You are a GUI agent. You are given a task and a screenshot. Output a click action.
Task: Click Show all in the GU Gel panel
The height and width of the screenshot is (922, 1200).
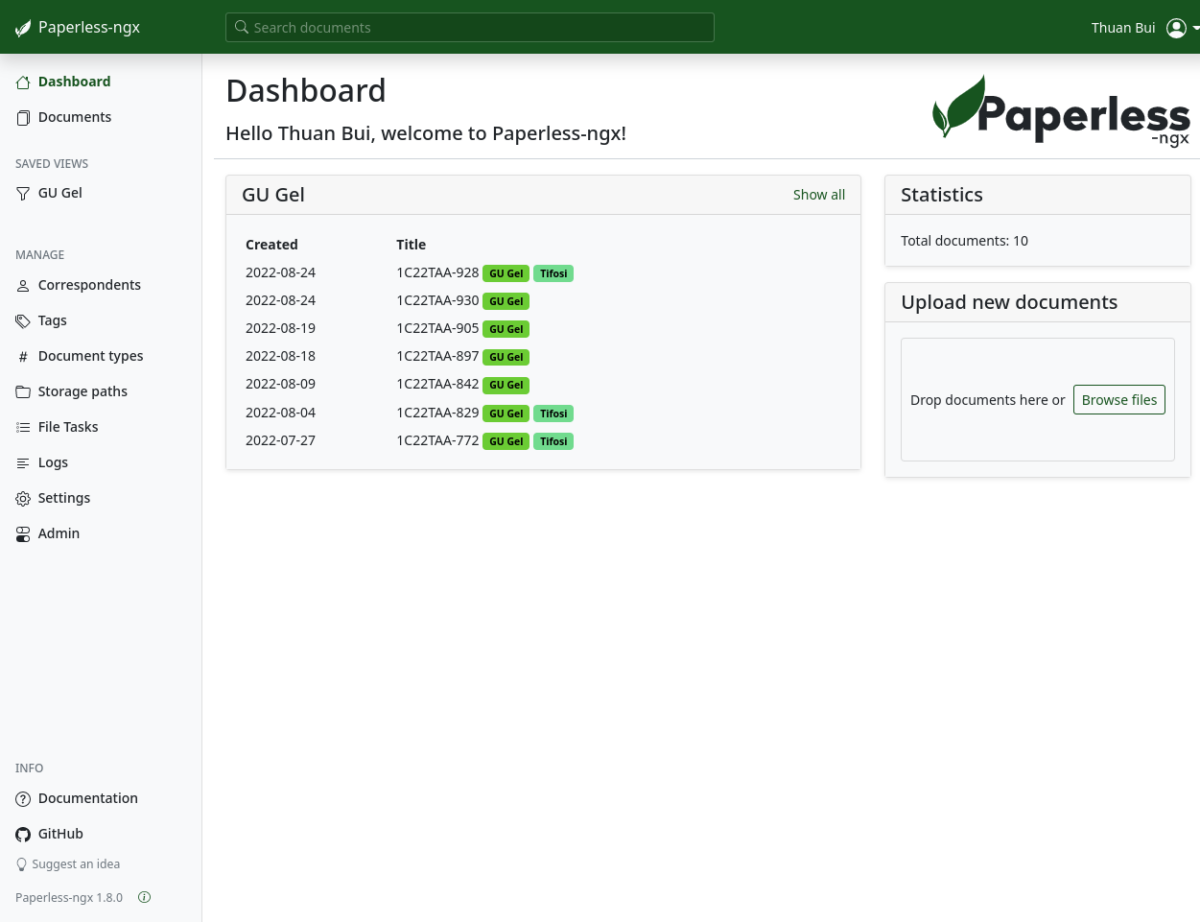(818, 194)
